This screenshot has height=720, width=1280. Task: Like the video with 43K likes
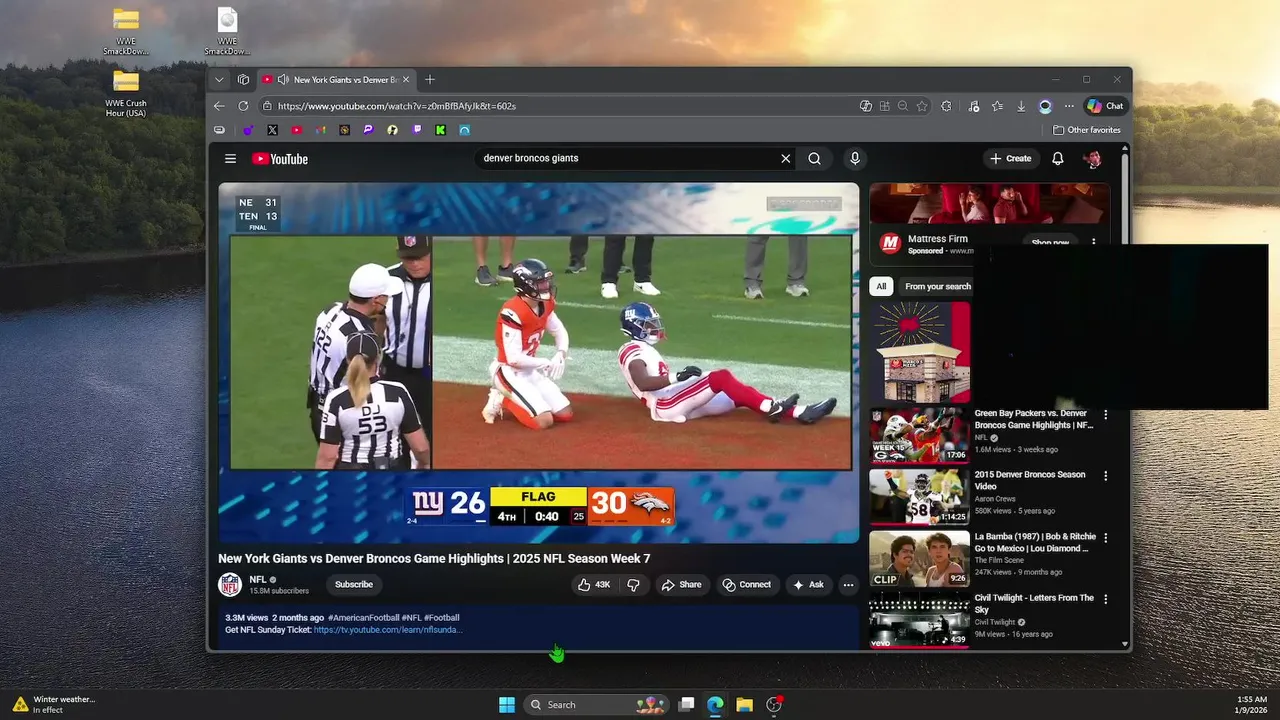tap(594, 584)
